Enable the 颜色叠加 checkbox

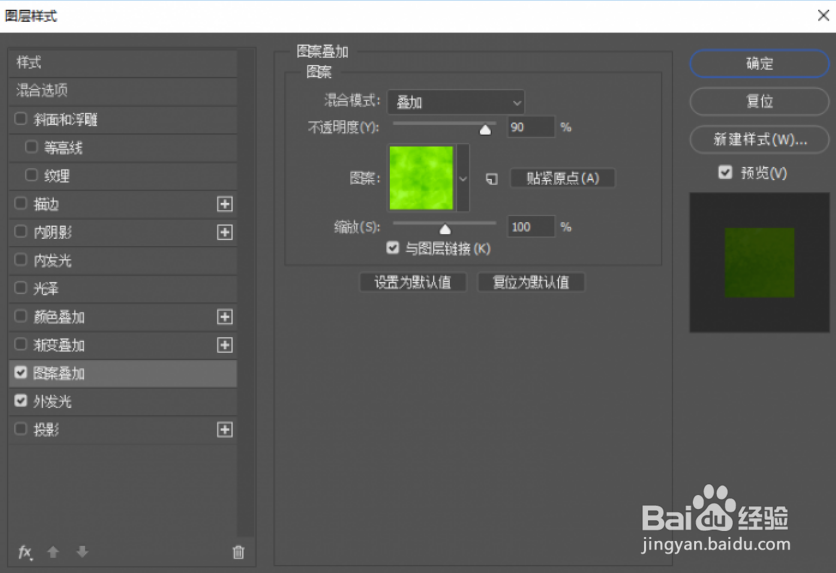pos(21,316)
